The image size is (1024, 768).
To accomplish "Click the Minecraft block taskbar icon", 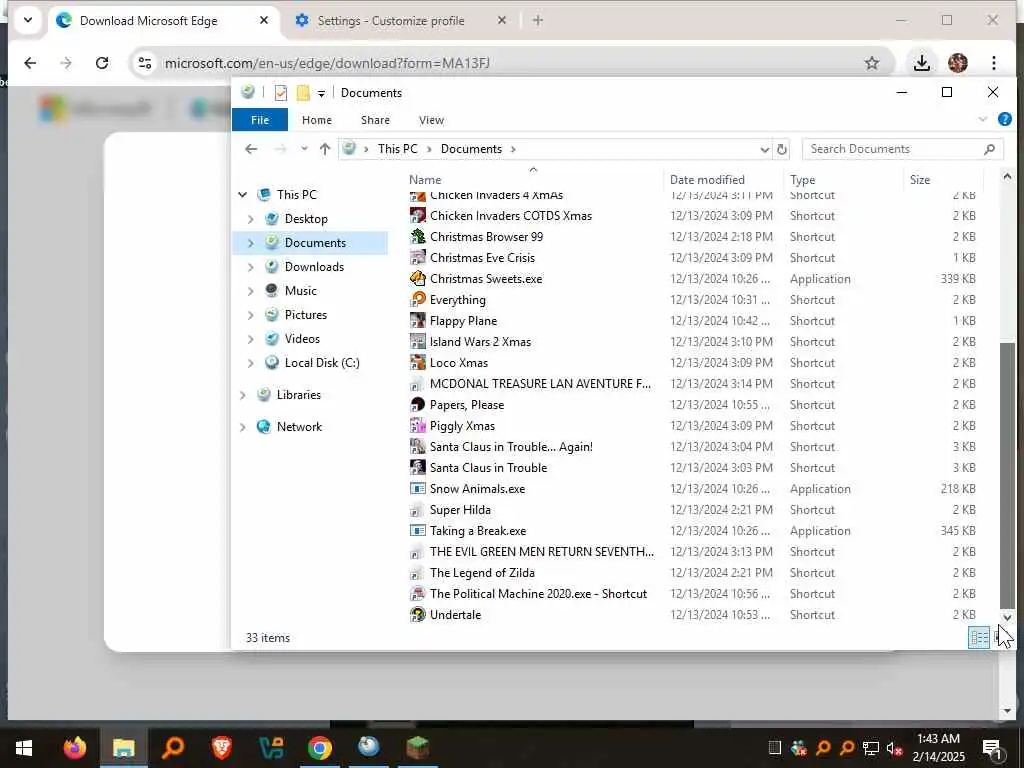I will 417,747.
